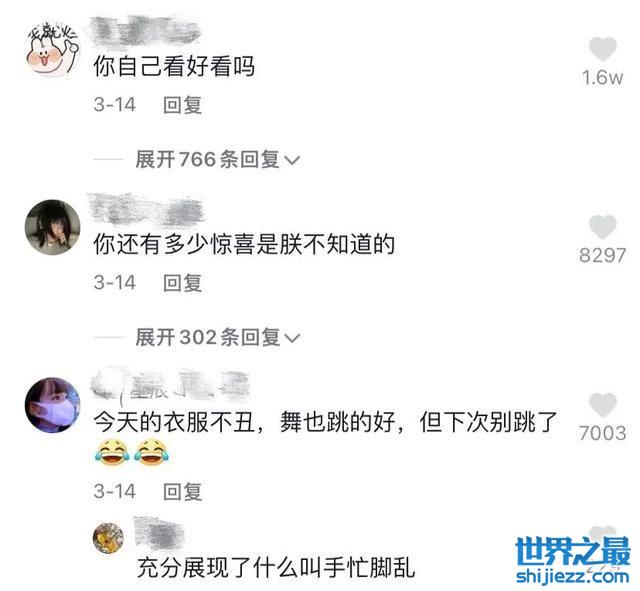
Task: Open blurred username of the masked-avatar commenter
Action: click(169, 384)
